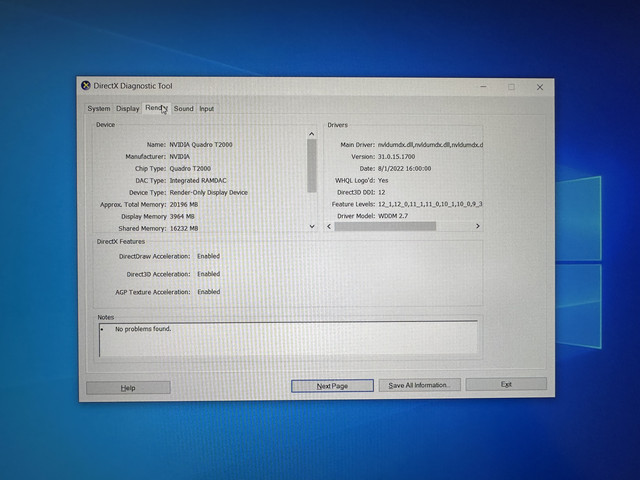Go to the Input tab
Viewport: 640px width, 480px height.
(207, 109)
